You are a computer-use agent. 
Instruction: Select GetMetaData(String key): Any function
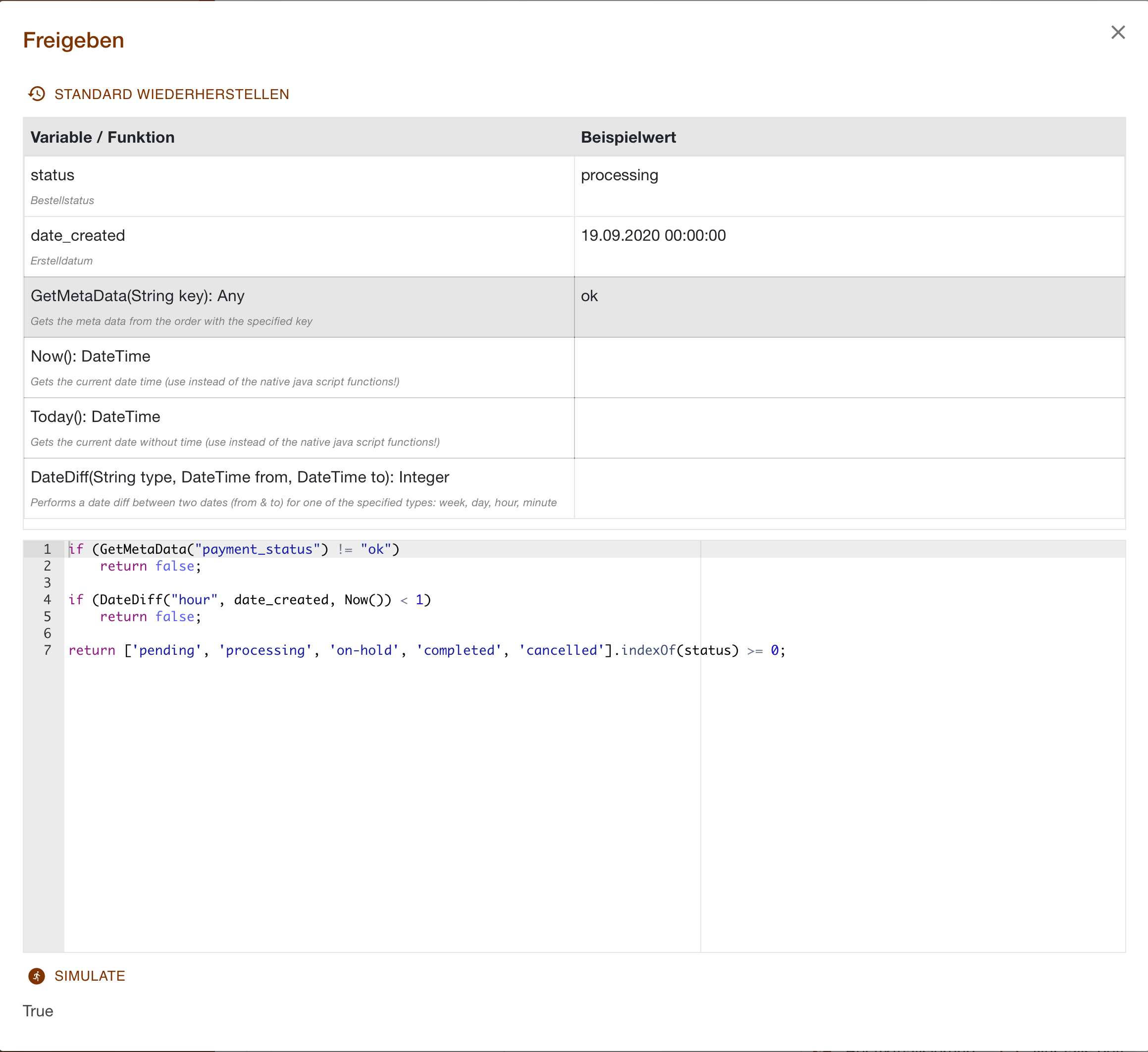(x=137, y=296)
